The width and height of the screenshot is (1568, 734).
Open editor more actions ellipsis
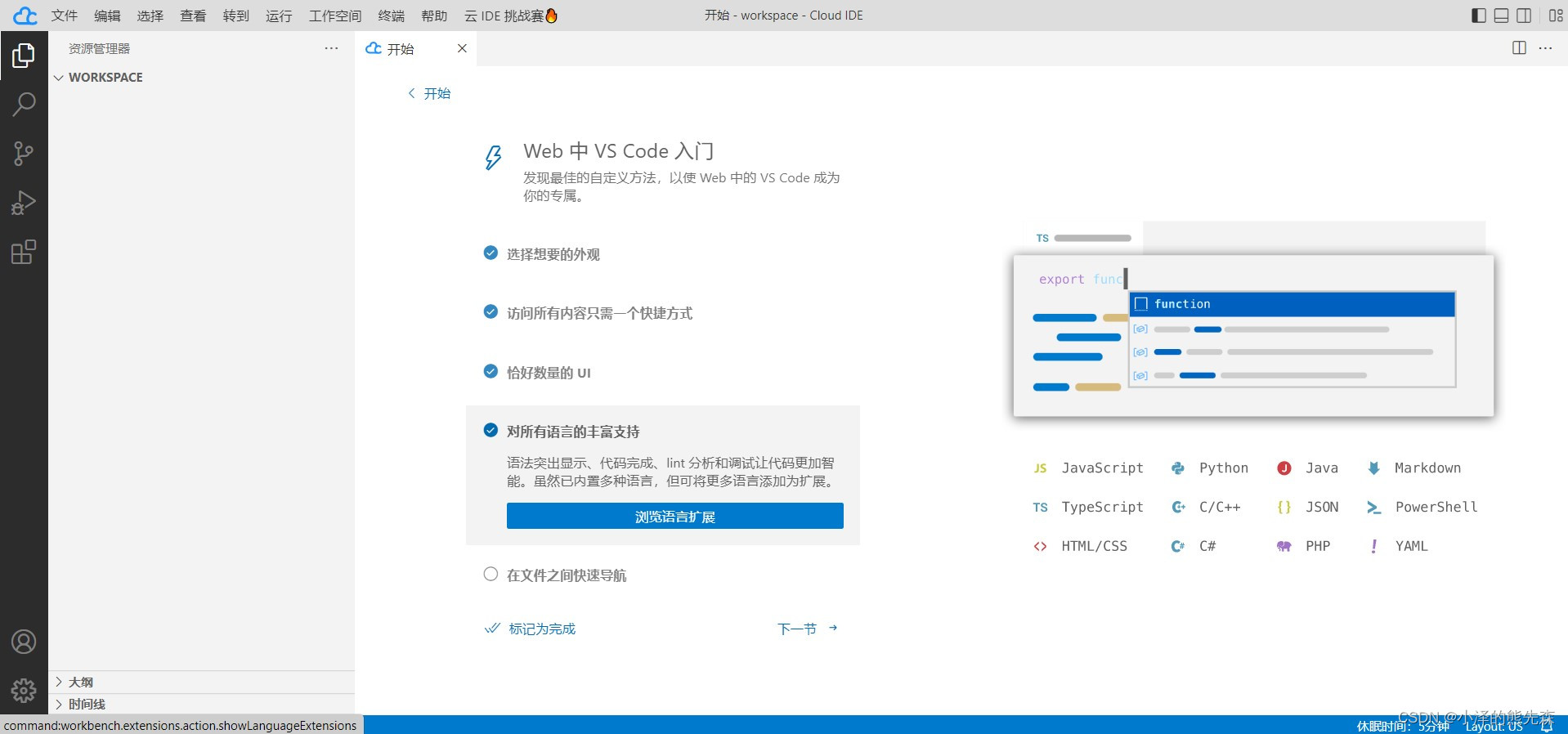pyautogui.click(x=1545, y=48)
